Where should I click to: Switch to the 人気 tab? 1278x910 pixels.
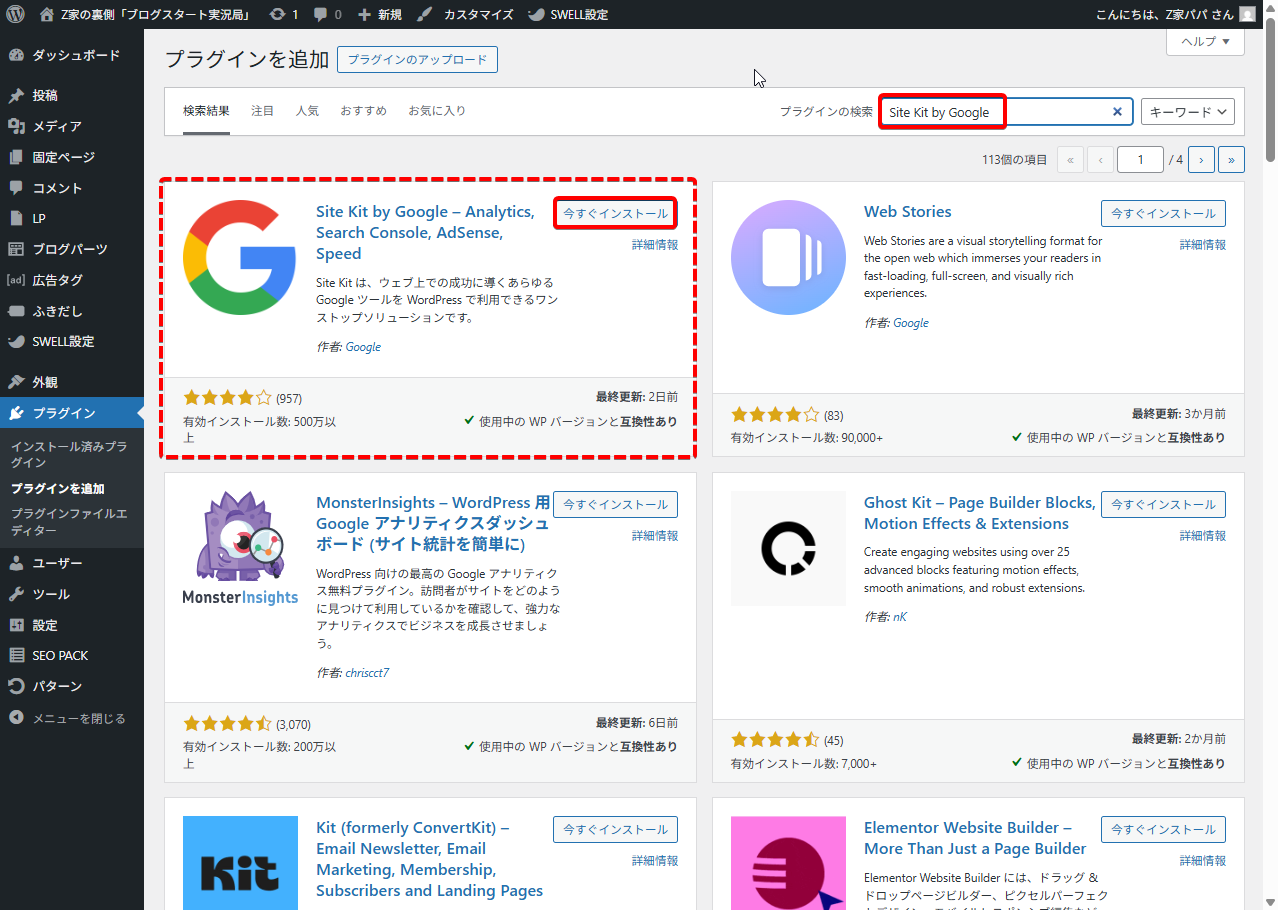tap(307, 111)
